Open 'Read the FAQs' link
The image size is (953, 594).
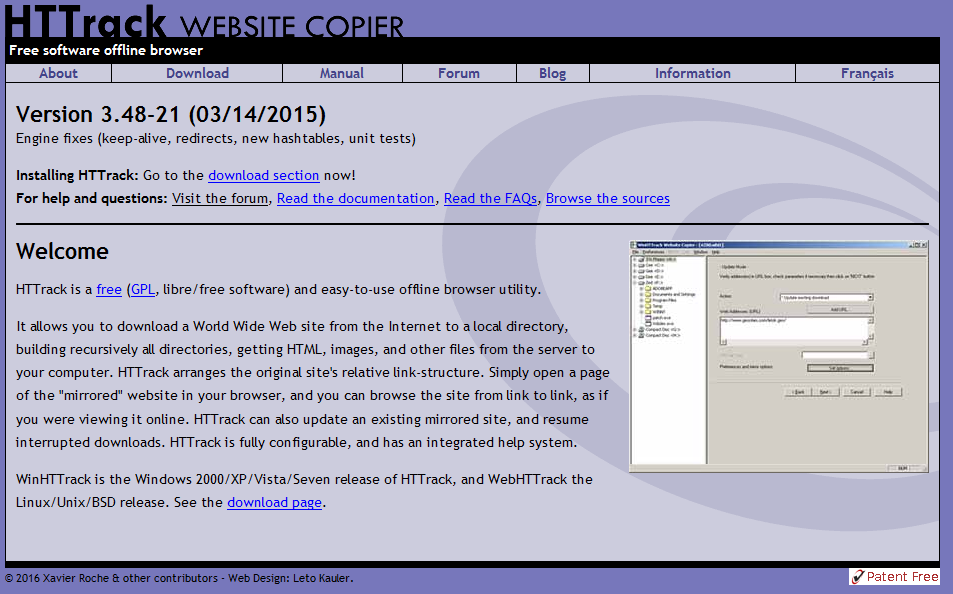pos(490,198)
